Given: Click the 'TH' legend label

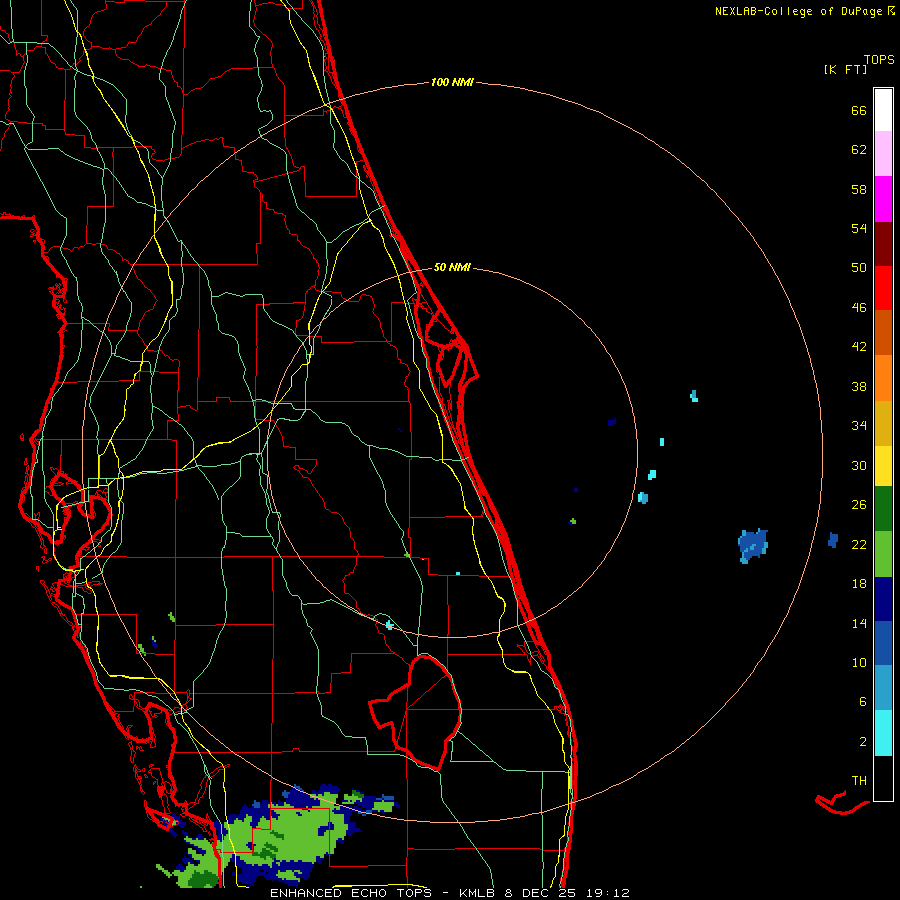Looking at the screenshot, I should [859, 781].
